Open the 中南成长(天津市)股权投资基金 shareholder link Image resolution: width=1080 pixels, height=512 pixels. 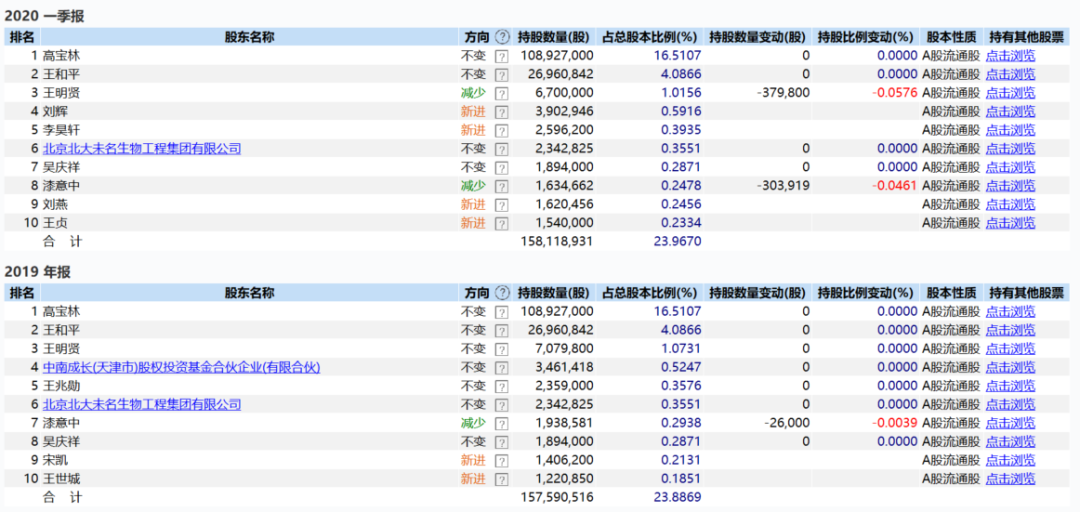181,368
